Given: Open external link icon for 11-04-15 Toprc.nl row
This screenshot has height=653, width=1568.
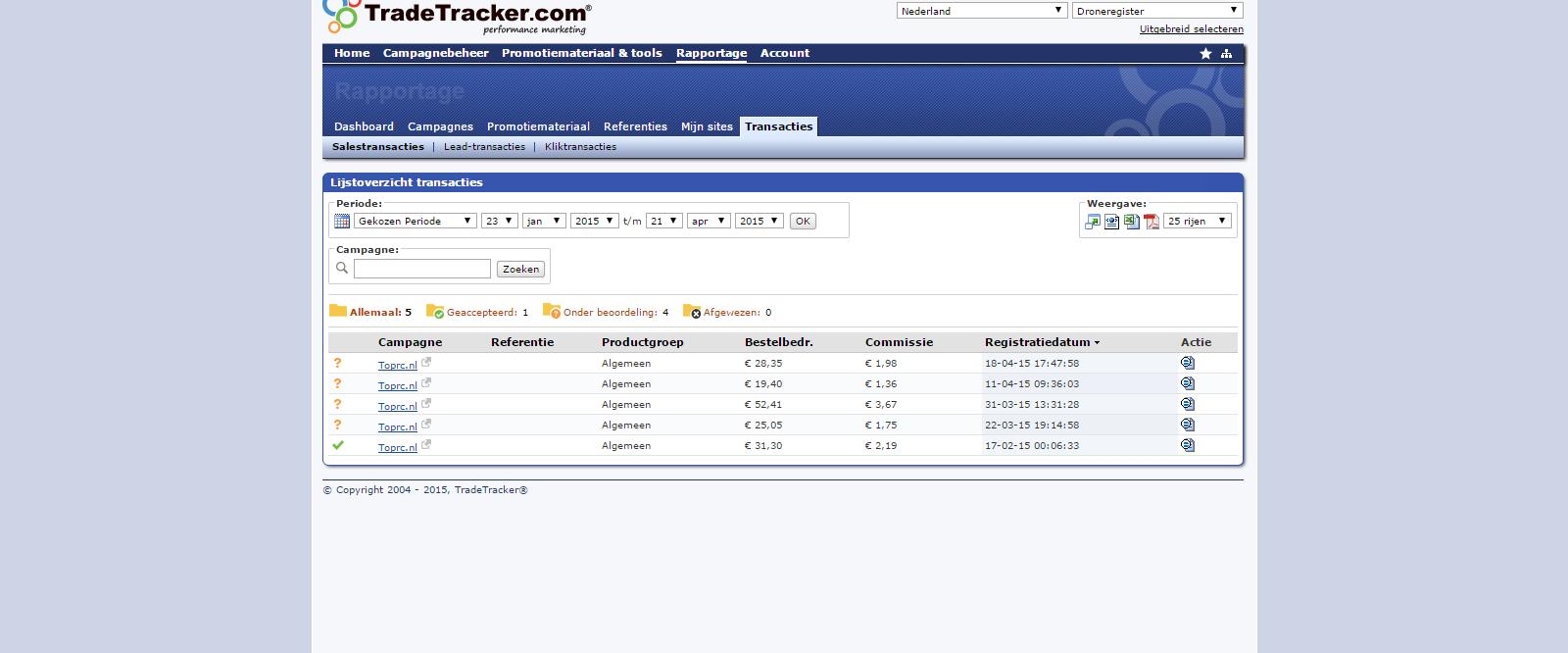Looking at the screenshot, I should point(426,382).
